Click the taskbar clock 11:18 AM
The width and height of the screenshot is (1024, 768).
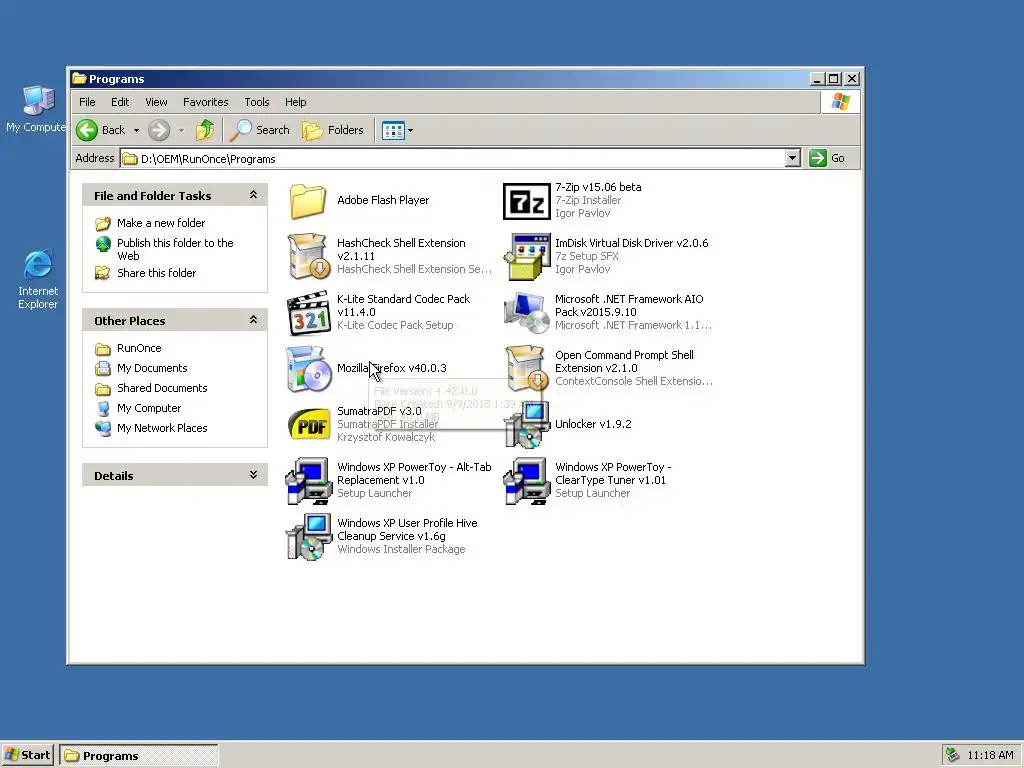pyautogui.click(x=990, y=756)
